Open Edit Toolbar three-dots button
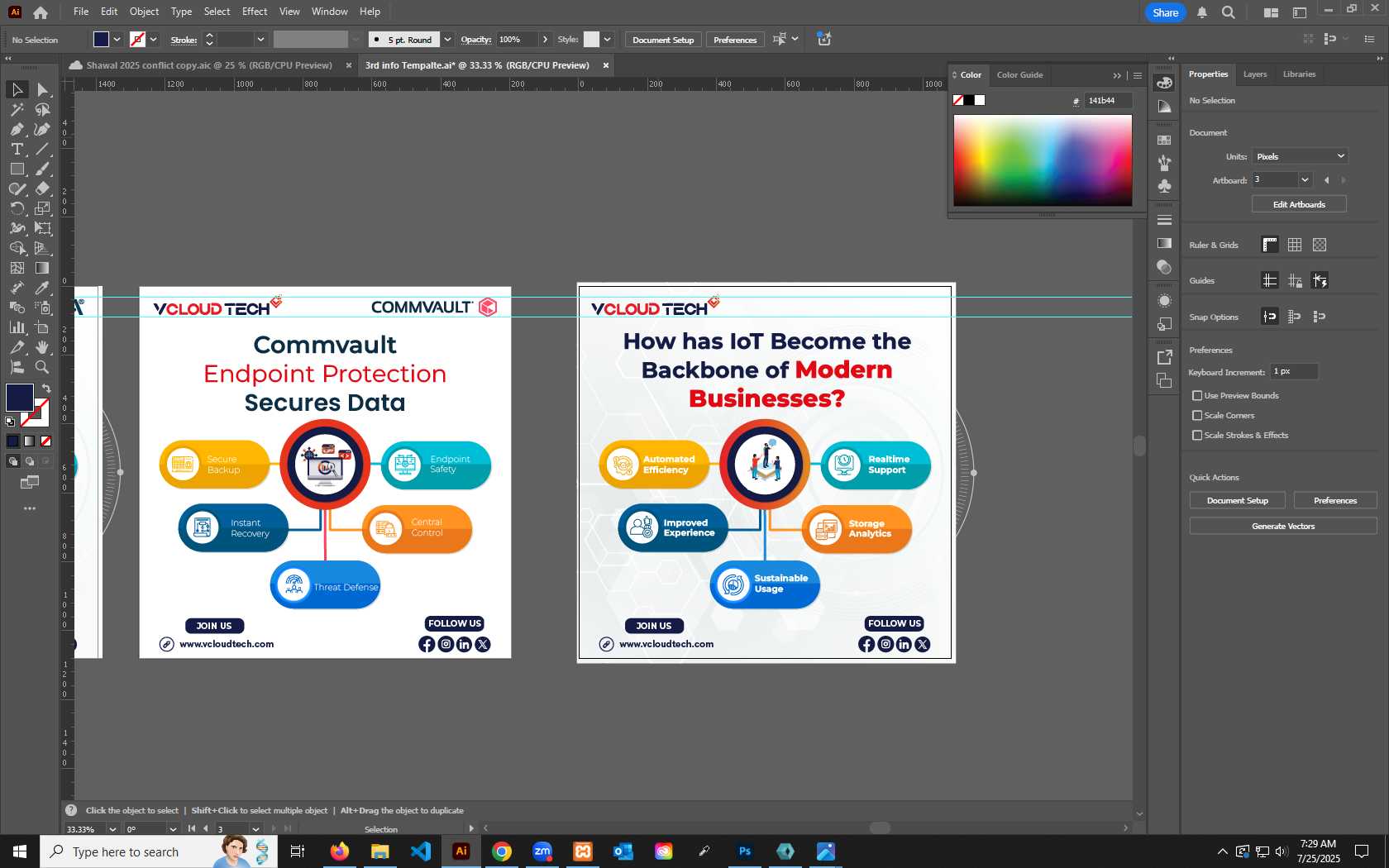The width and height of the screenshot is (1389, 868). [30, 508]
